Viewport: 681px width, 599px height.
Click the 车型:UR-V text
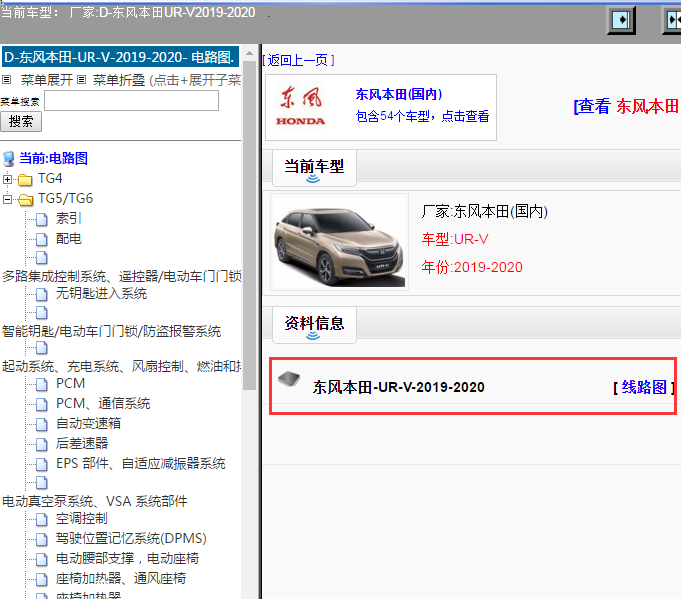[455, 239]
